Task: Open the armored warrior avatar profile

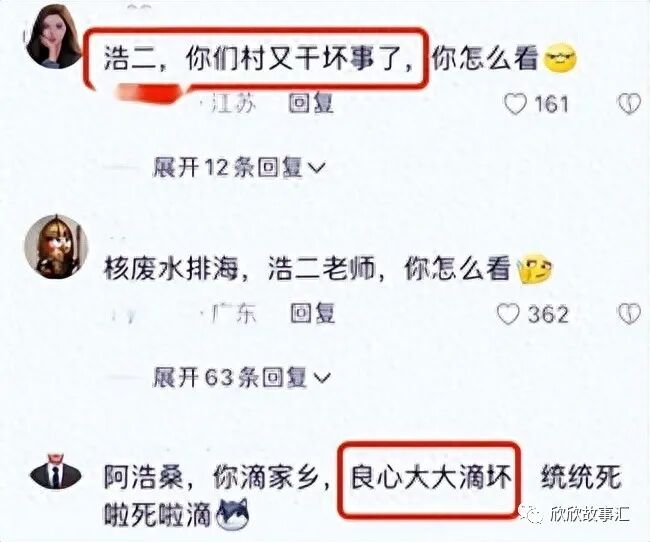Action: pyautogui.click(x=56, y=246)
